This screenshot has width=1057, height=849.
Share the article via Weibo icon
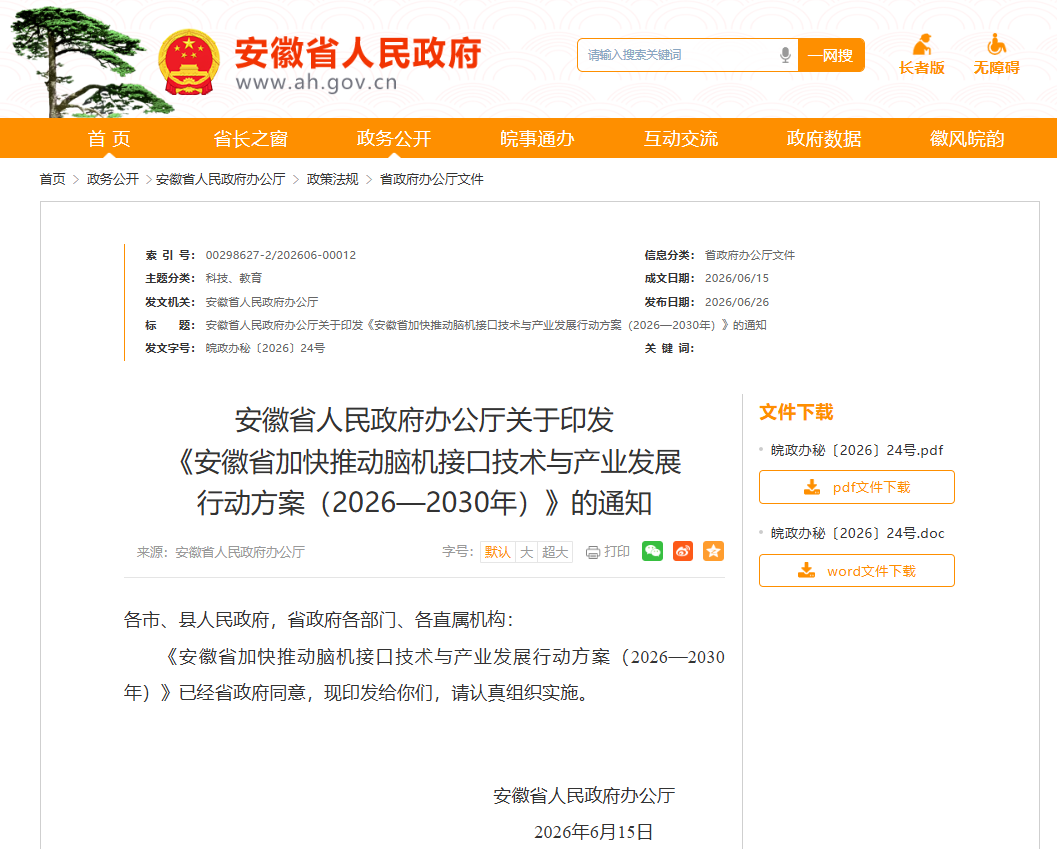coord(682,552)
